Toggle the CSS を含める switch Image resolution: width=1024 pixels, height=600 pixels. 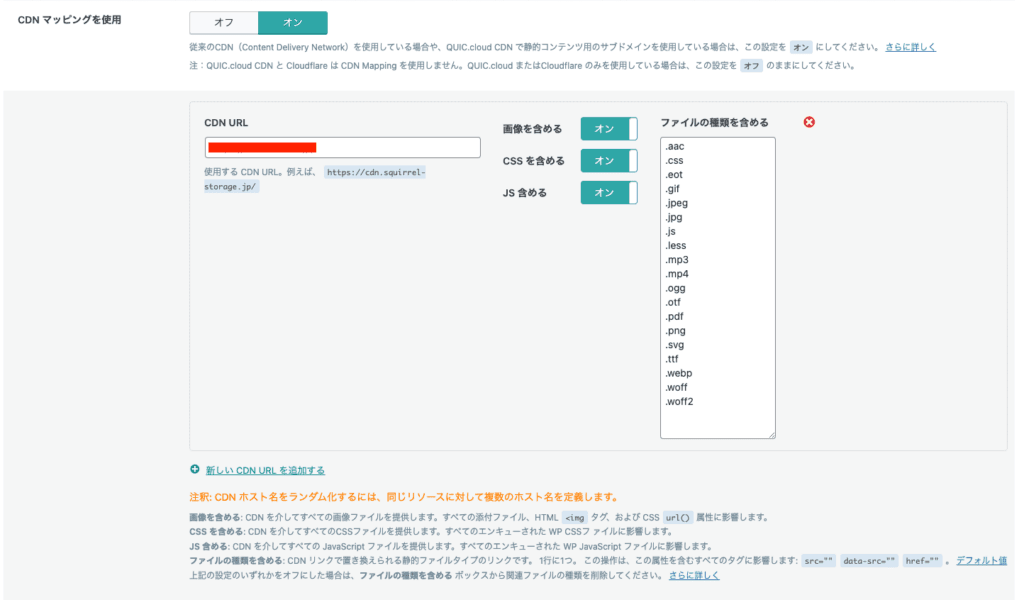click(x=608, y=161)
